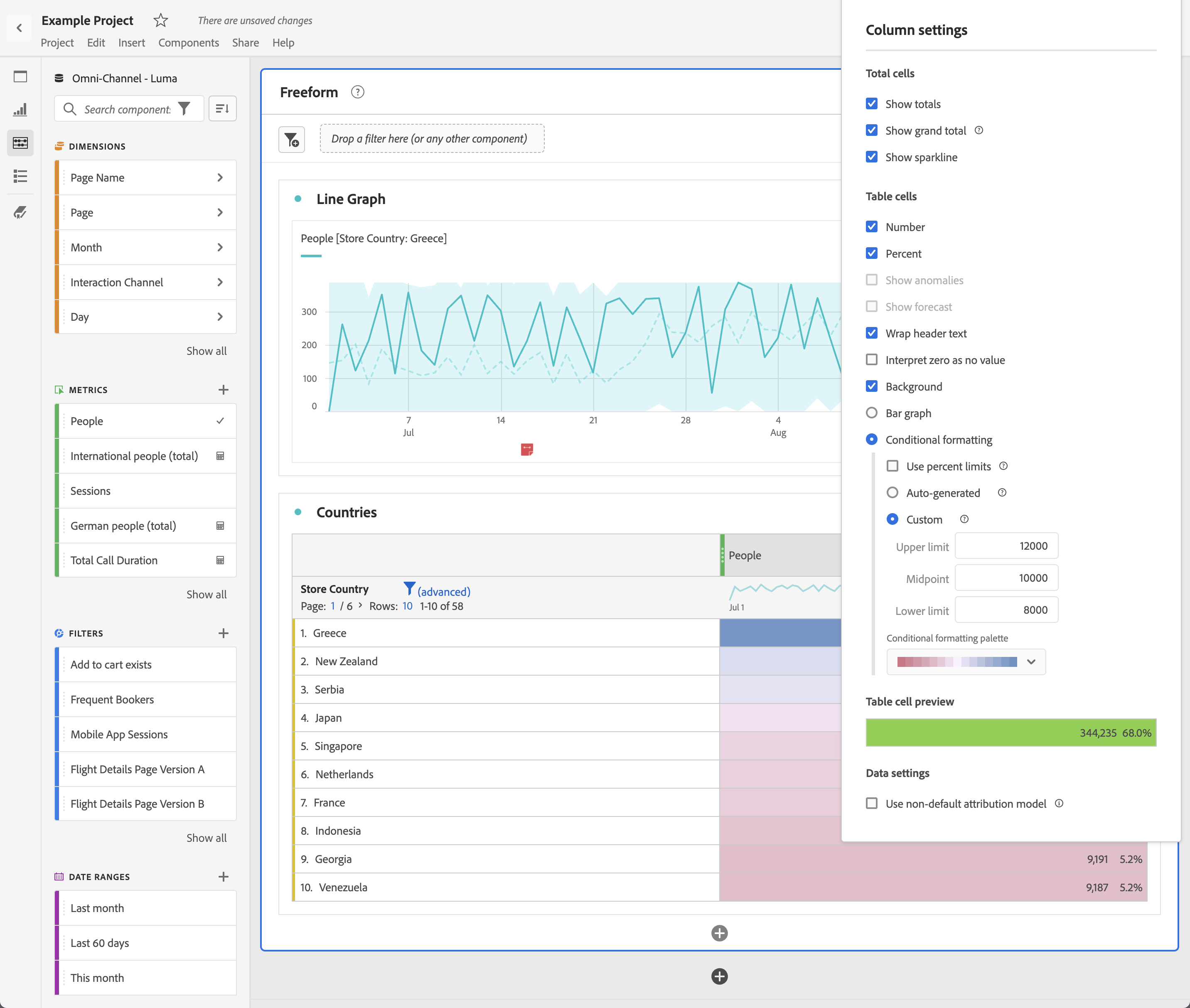Click the add filter icon in drop zone
1190x1008 pixels.
[x=291, y=140]
